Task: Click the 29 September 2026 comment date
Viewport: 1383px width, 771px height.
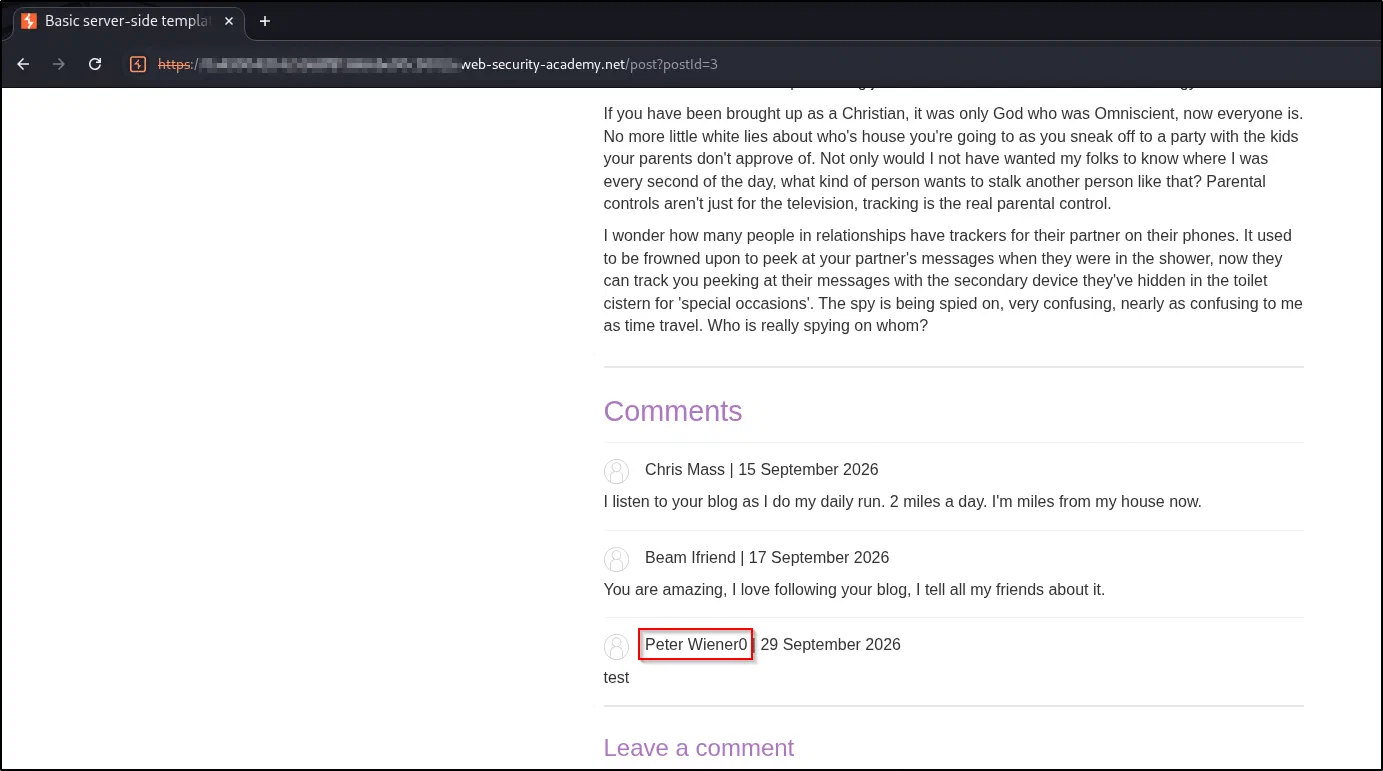Action: tap(830, 645)
